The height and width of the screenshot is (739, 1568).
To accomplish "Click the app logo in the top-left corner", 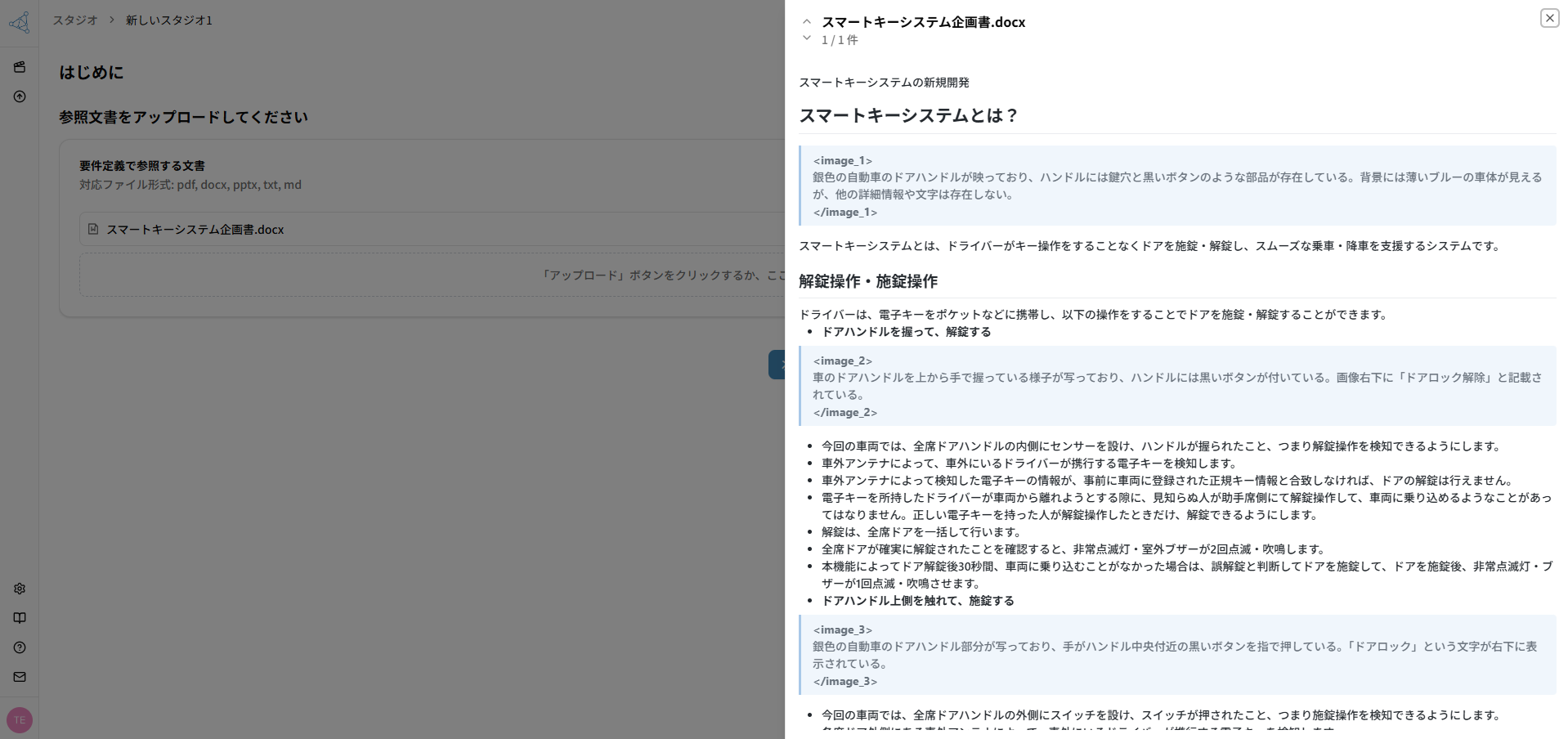I will pyautogui.click(x=20, y=22).
